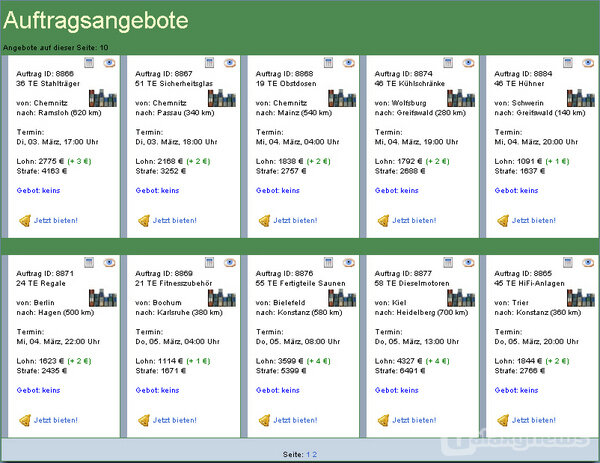Toggle eye watch icon on Auftrag 8866
Image resolution: width=600 pixels, height=463 pixels.
coord(109,63)
